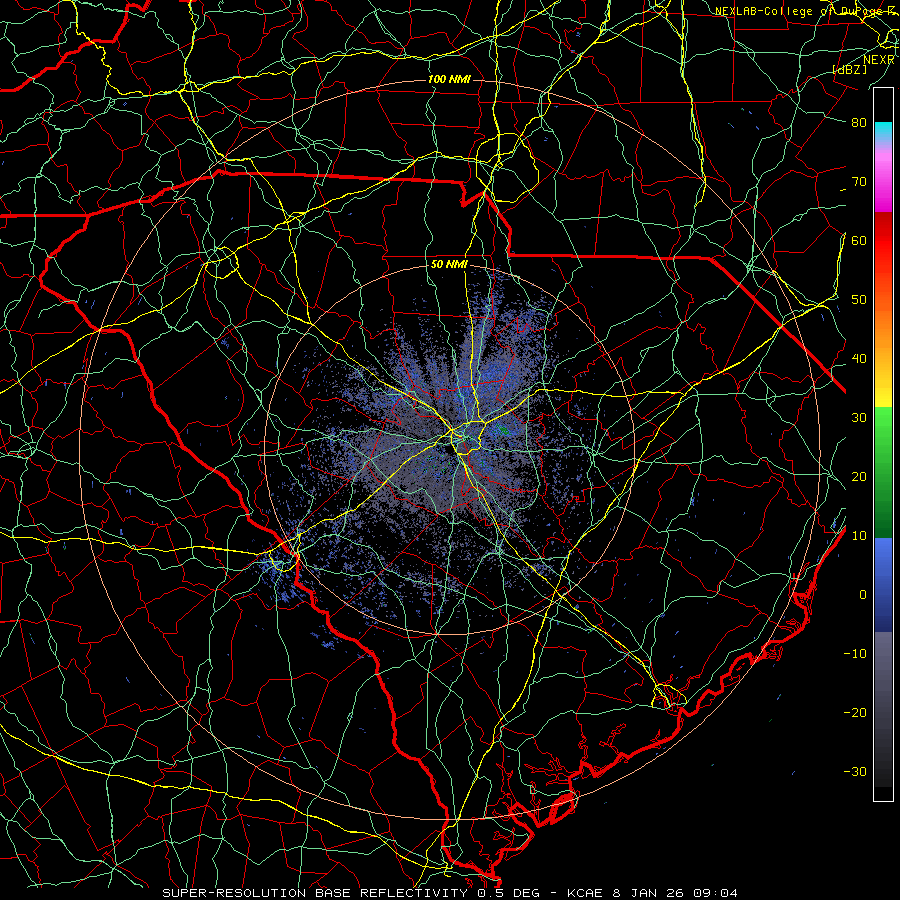Click the 8 JAN 26 date in caption

pyautogui.click(x=649, y=893)
